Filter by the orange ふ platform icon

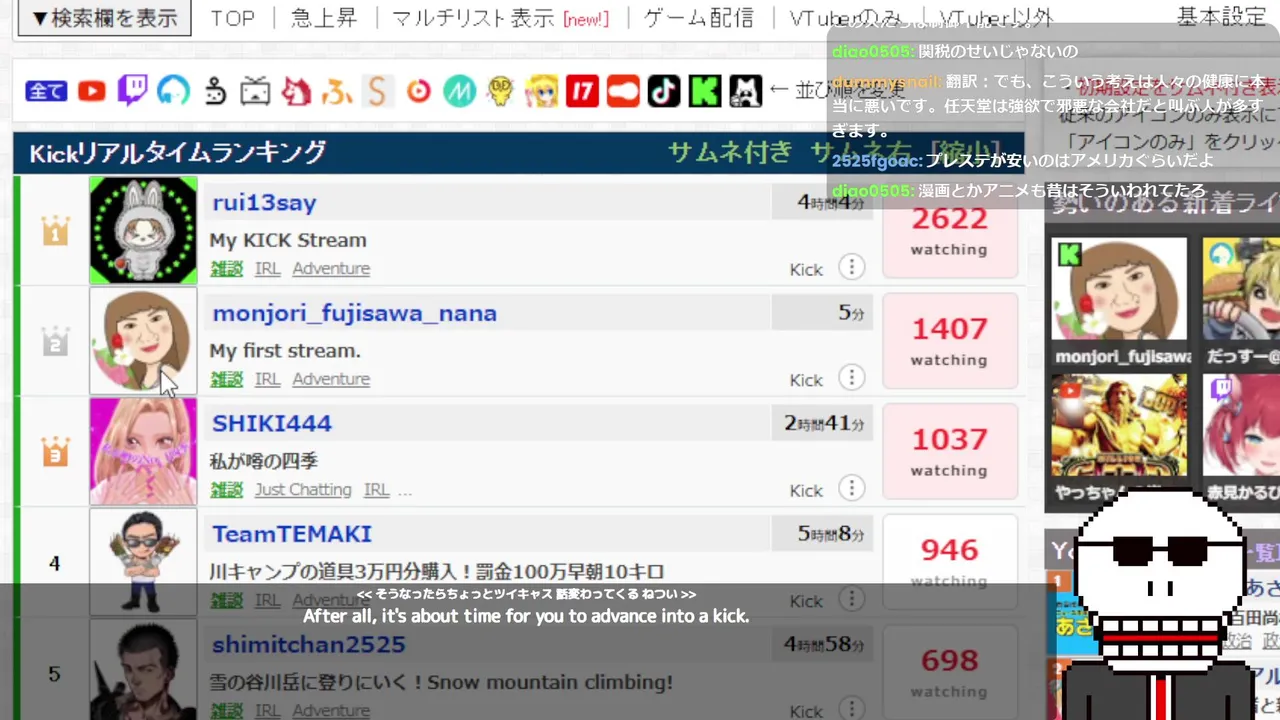[x=337, y=93]
